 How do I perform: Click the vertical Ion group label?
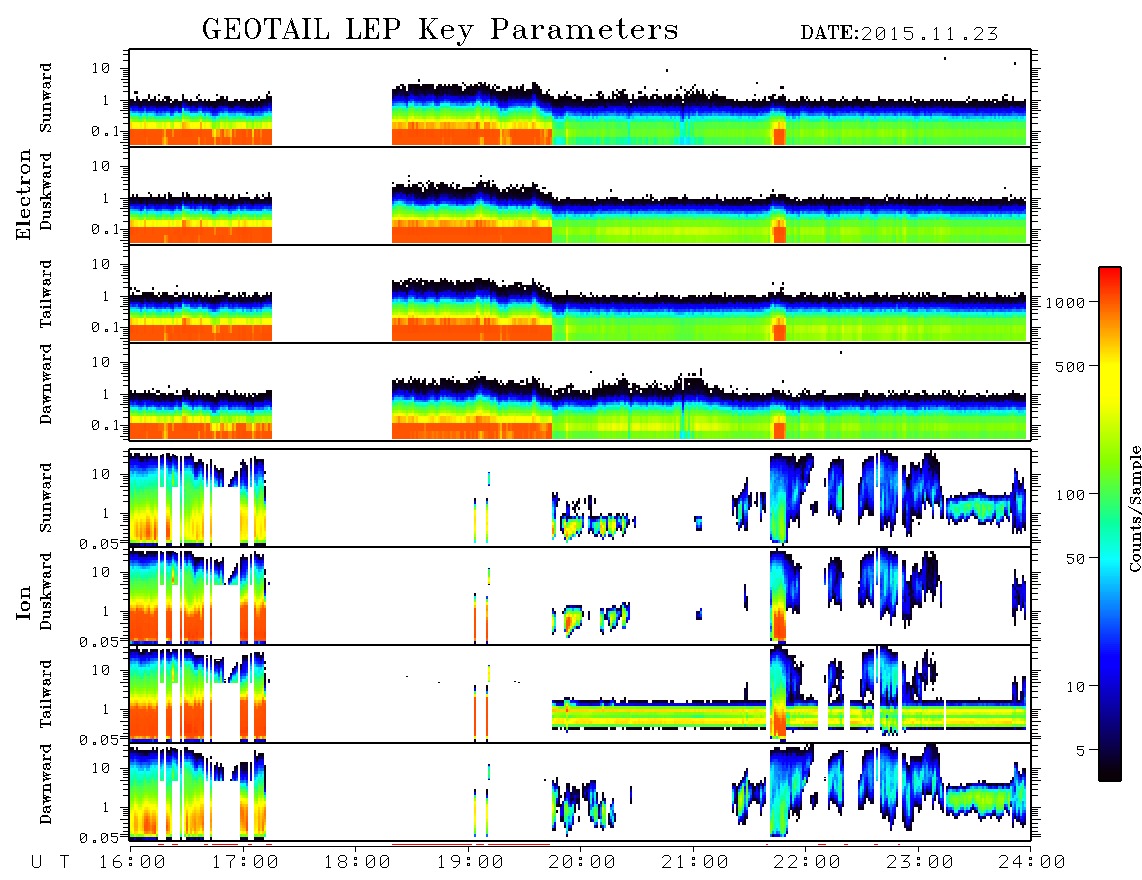(24, 603)
